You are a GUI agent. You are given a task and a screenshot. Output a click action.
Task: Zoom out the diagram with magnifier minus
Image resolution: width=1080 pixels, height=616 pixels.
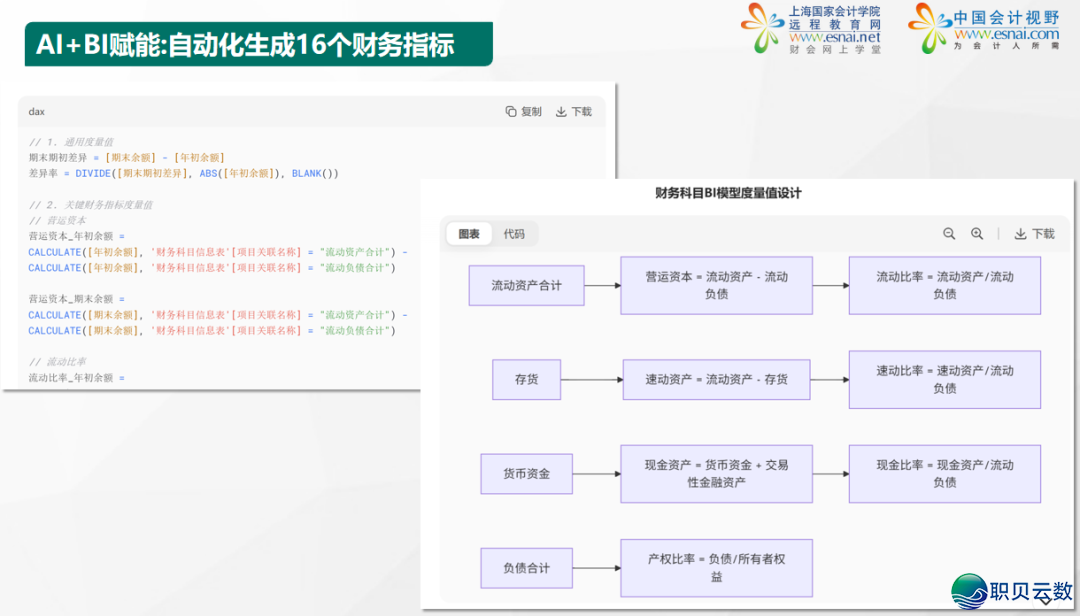(949, 234)
